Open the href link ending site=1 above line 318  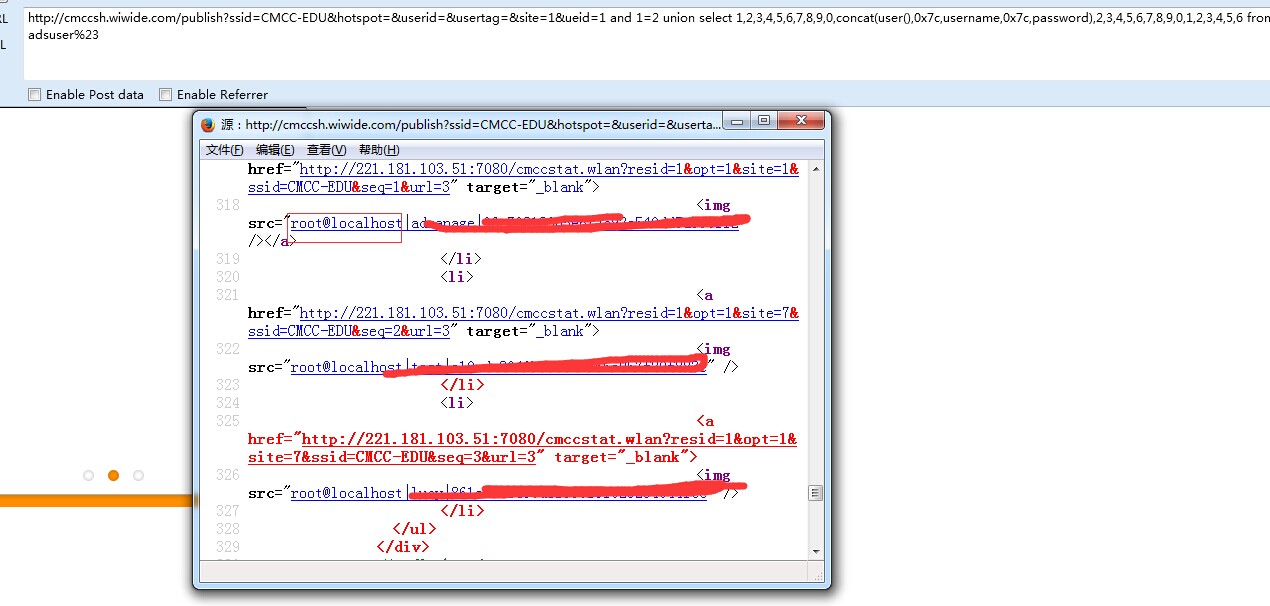click(523, 178)
